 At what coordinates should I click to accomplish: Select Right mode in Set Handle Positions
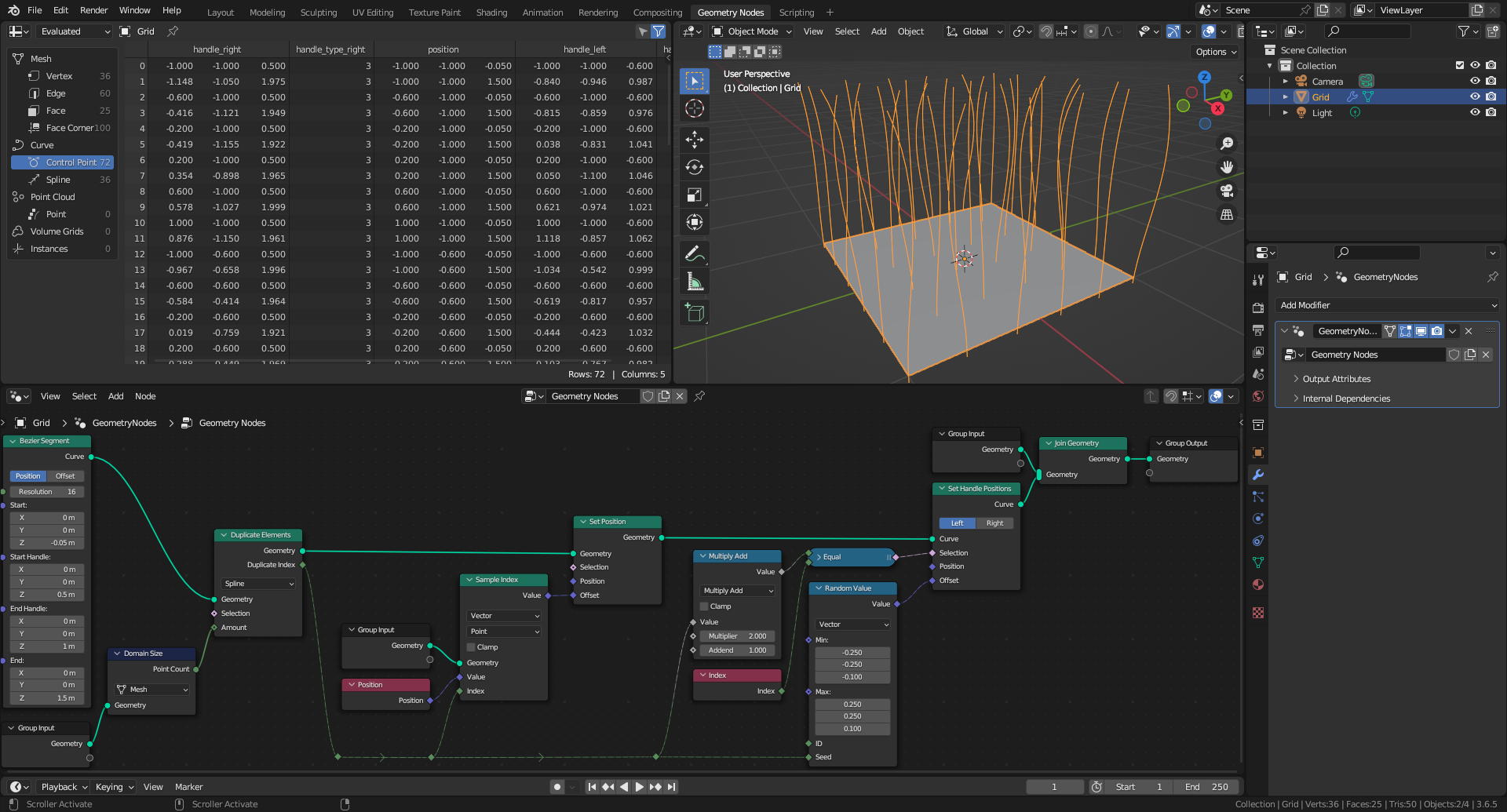pos(994,523)
